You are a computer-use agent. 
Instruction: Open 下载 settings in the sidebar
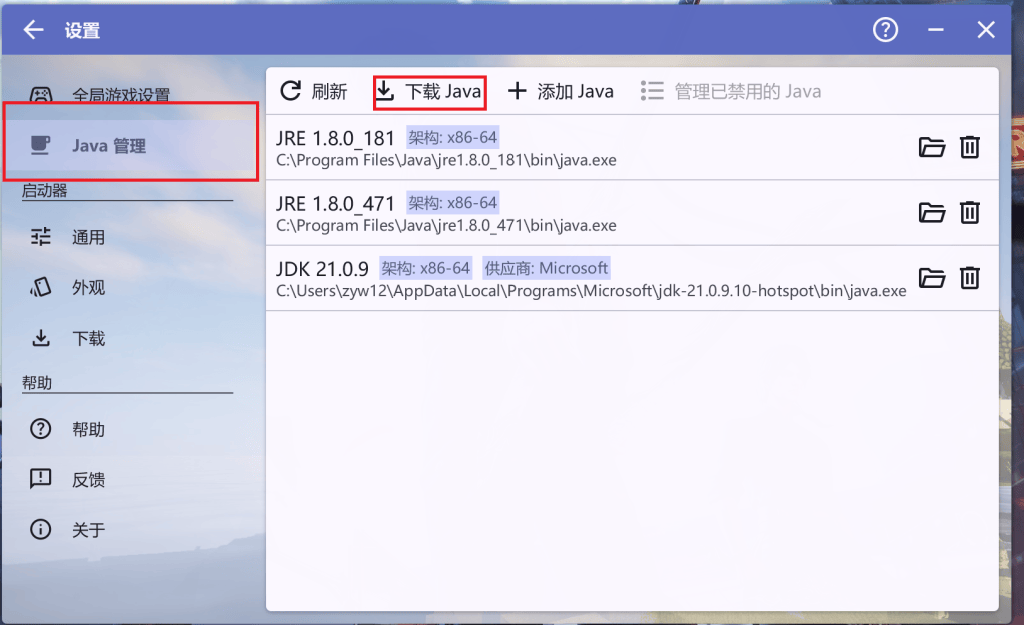click(88, 339)
